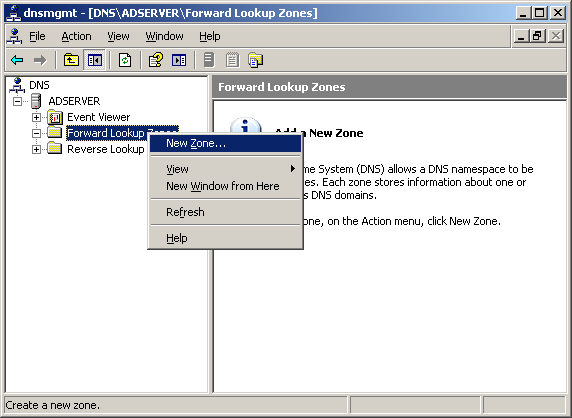
Task: Open the Help question mark toolbar icon
Action: (156, 60)
